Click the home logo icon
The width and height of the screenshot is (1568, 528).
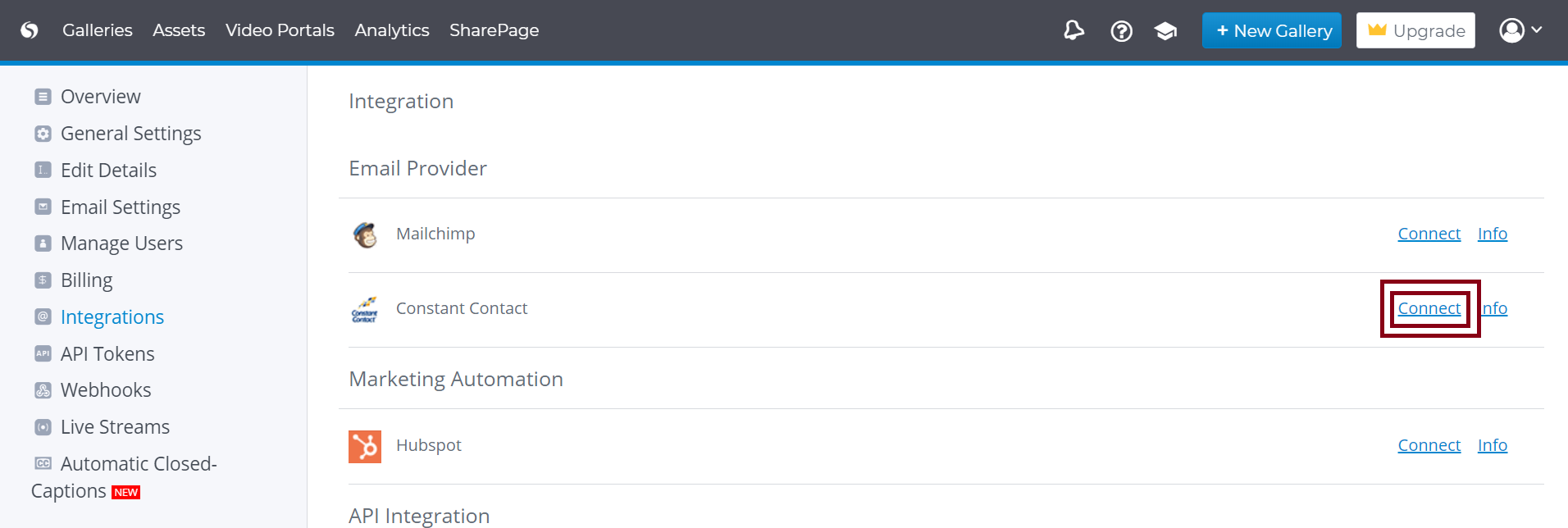tap(30, 30)
